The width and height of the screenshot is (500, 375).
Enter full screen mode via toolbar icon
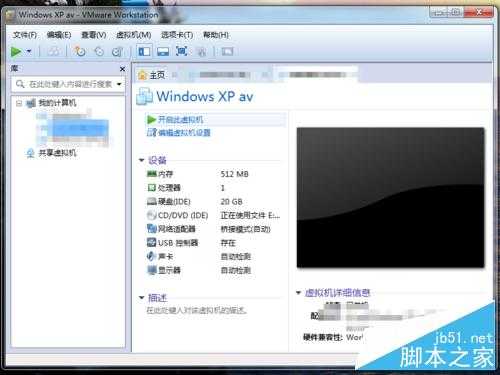pyautogui.click(x=181, y=51)
